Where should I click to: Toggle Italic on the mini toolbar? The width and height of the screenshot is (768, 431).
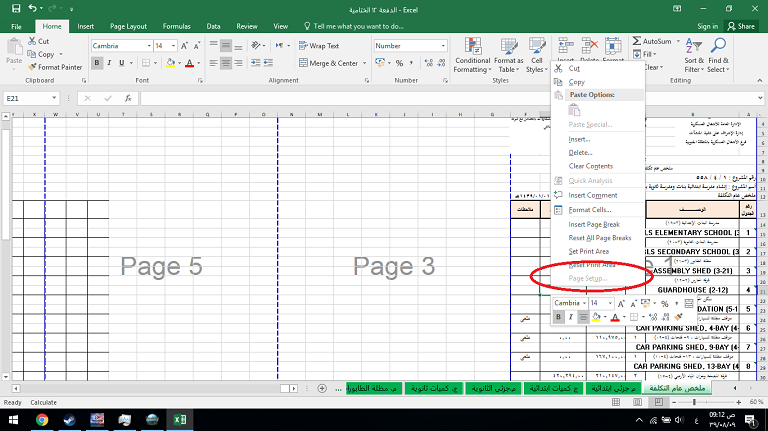click(x=571, y=317)
